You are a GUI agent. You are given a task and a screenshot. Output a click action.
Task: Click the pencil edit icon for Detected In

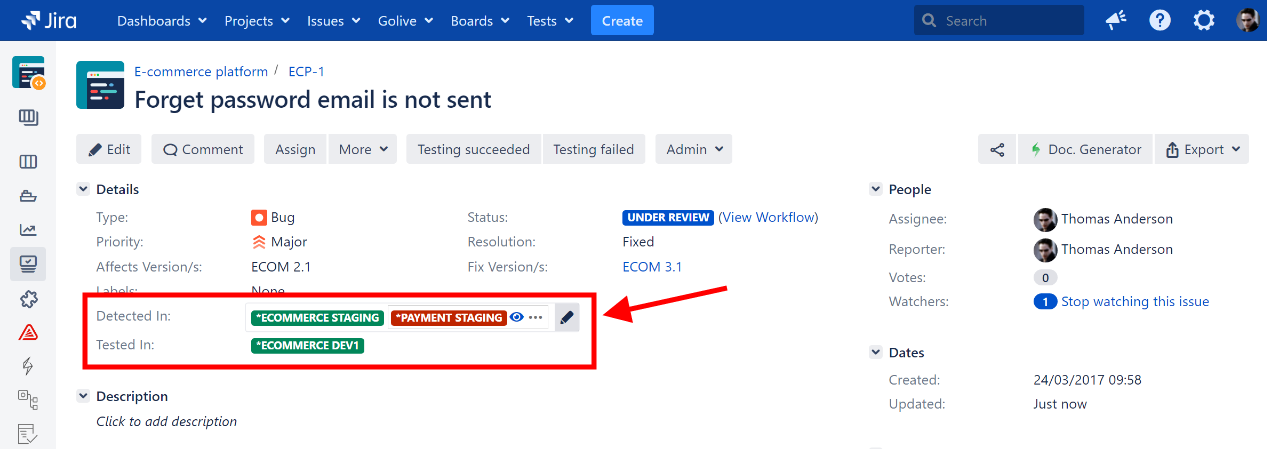567,318
